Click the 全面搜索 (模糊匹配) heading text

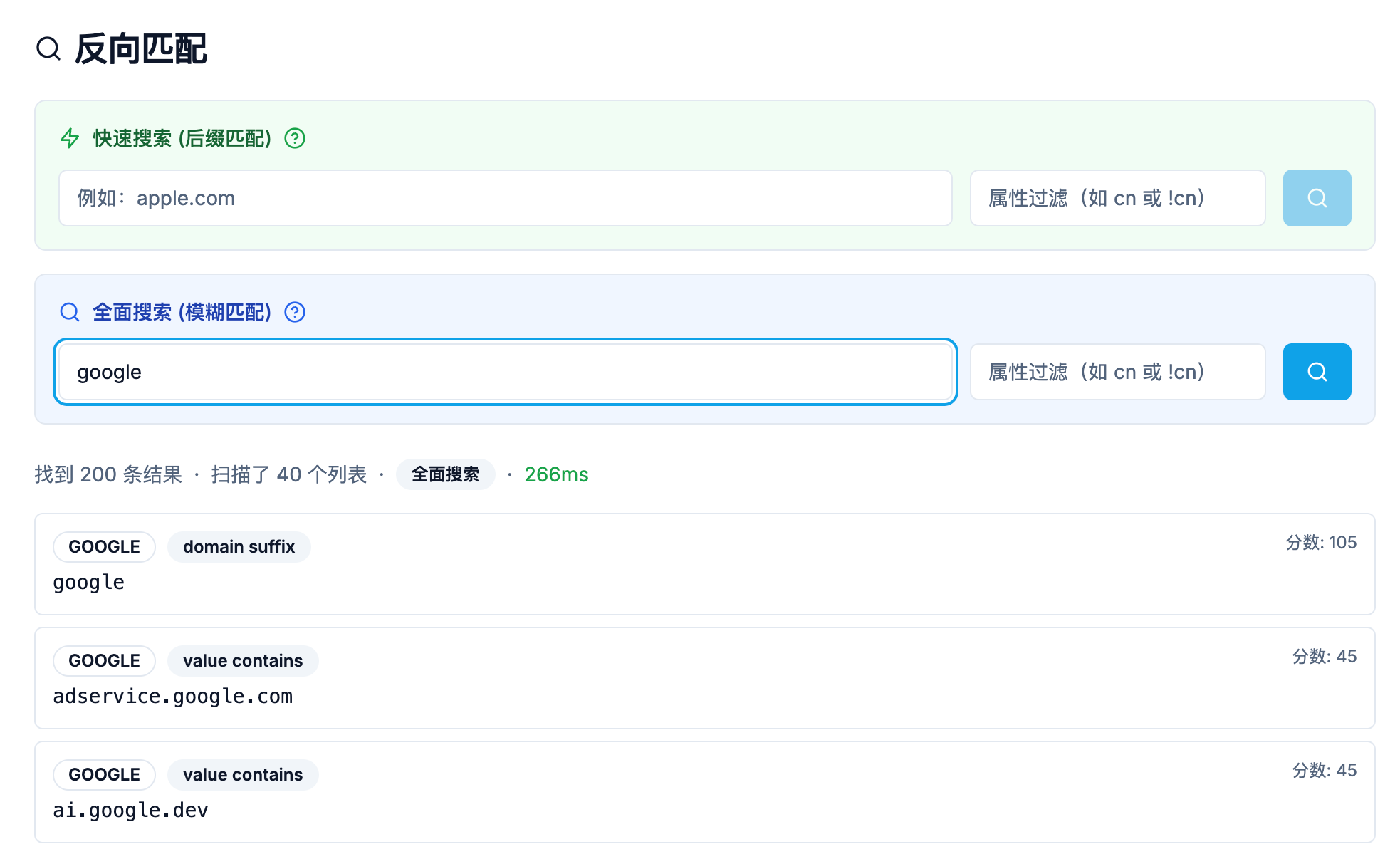pyautogui.click(x=182, y=312)
